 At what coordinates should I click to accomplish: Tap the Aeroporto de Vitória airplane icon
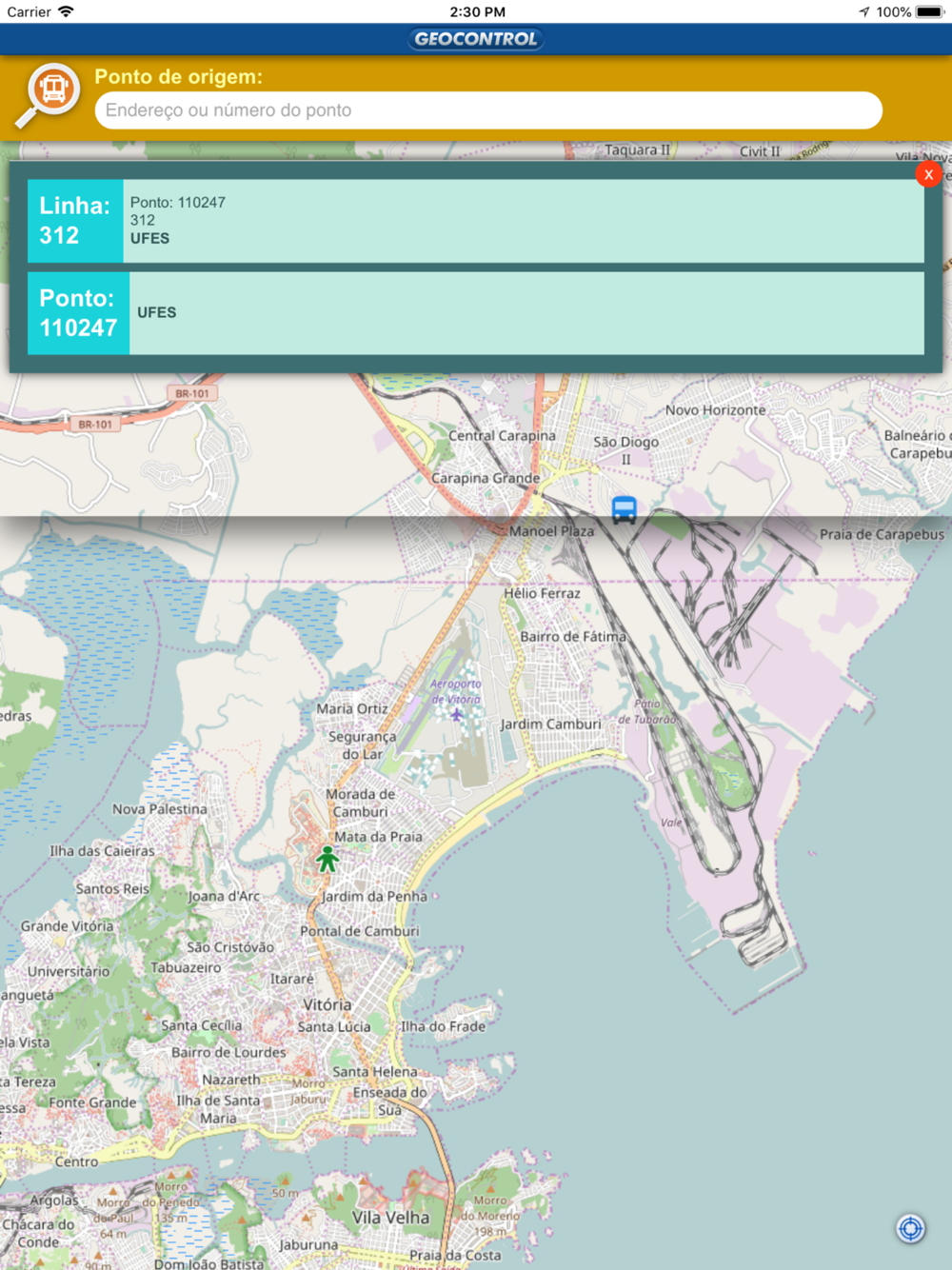[456, 714]
